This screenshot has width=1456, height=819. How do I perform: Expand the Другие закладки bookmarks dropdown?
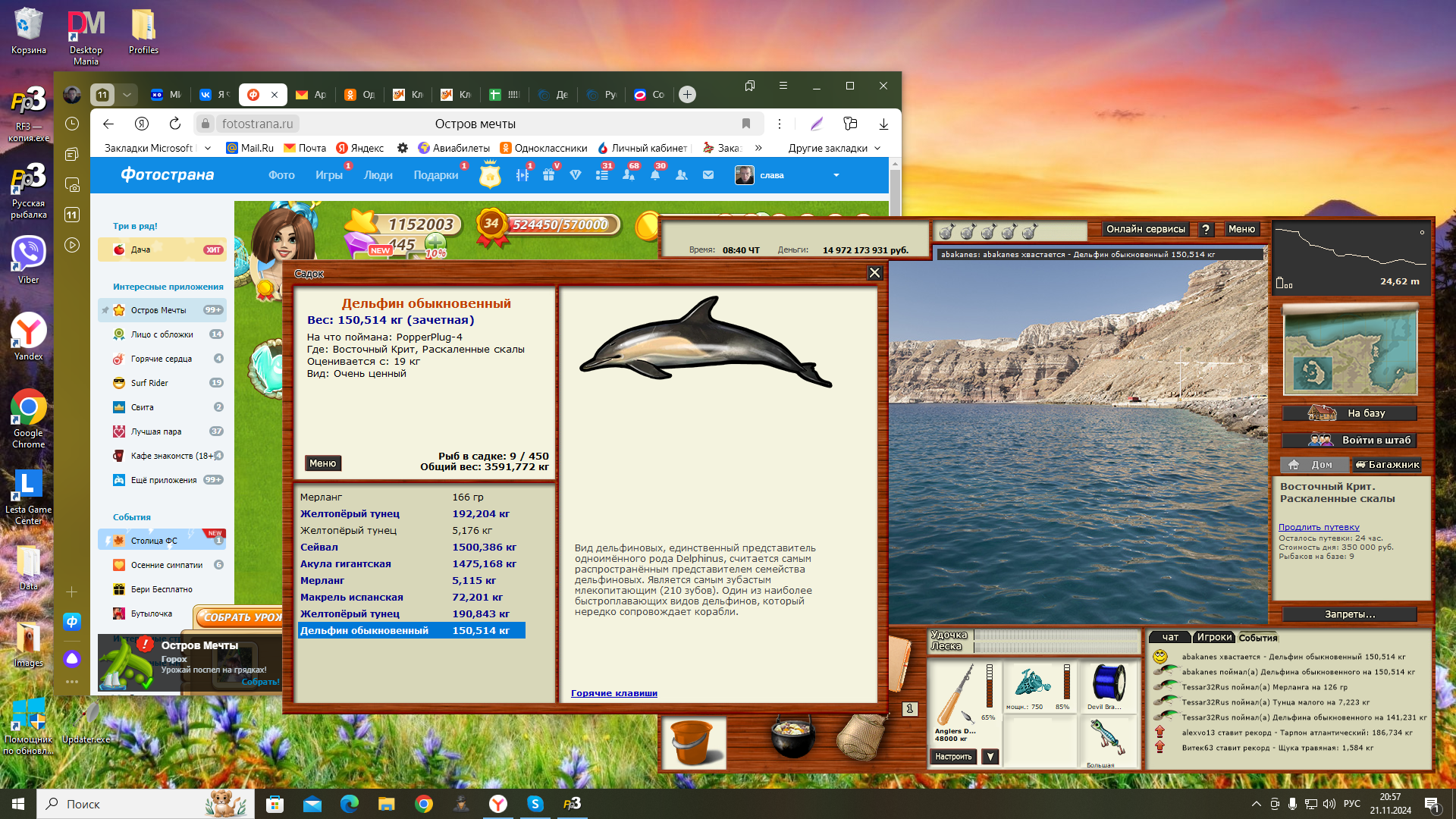click(834, 148)
